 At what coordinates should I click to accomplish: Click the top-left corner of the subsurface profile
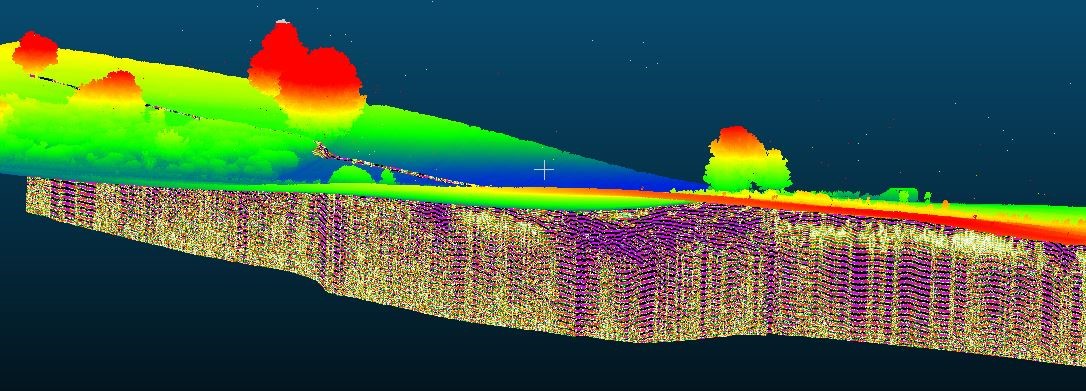(27, 179)
